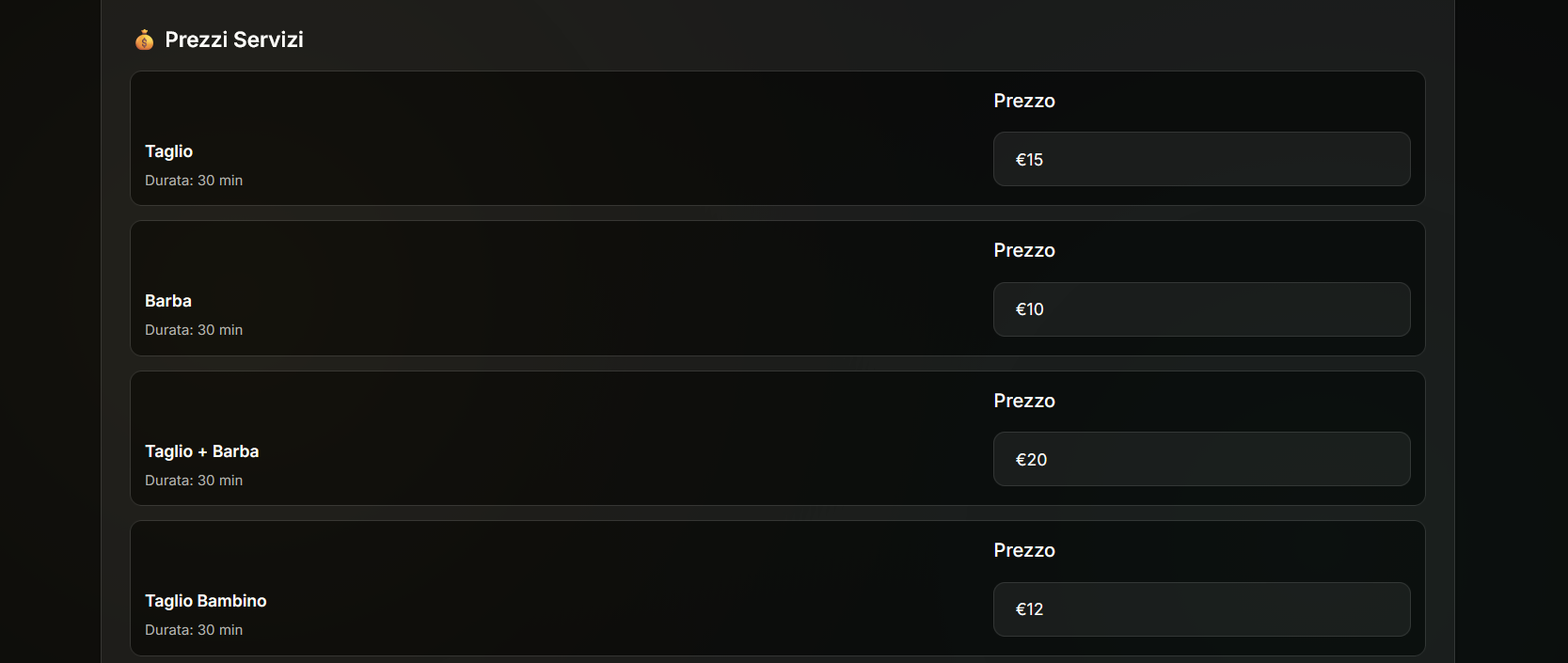Click the Prezzo label above the €10 field
Image resolution: width=1568 pixels, height=663 pixels.
(x=1024, y=250)
